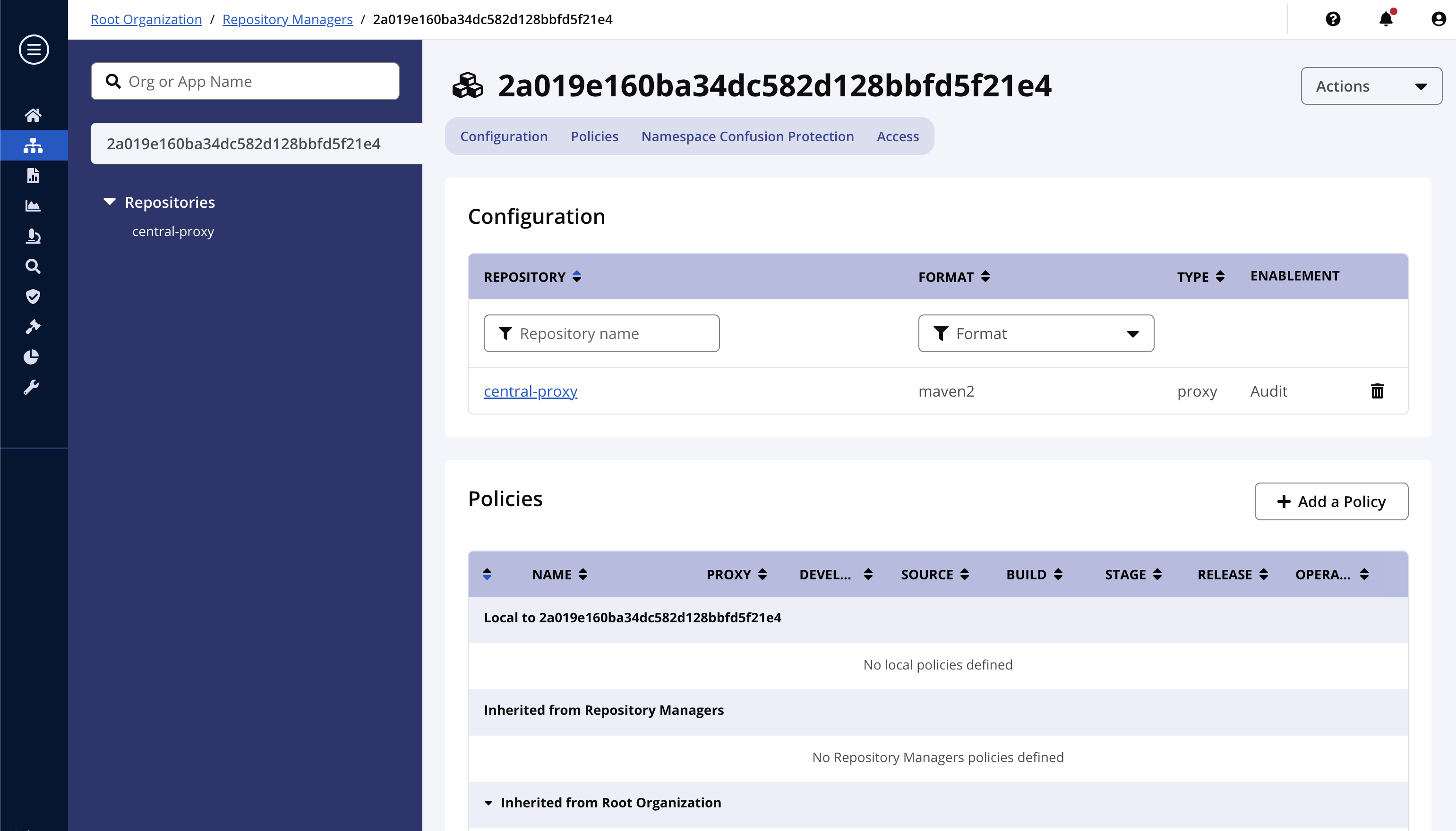
Task: Sort policies table by Source column
Action: tap(935, 574)
